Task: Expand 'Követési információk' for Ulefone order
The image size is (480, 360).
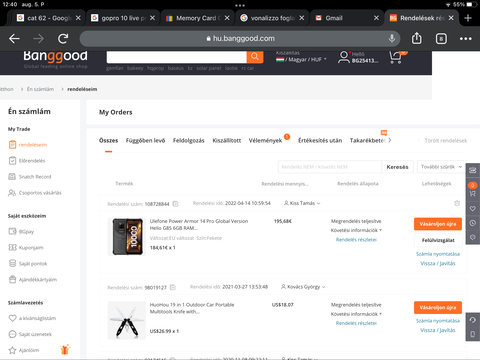Action: 356,230
